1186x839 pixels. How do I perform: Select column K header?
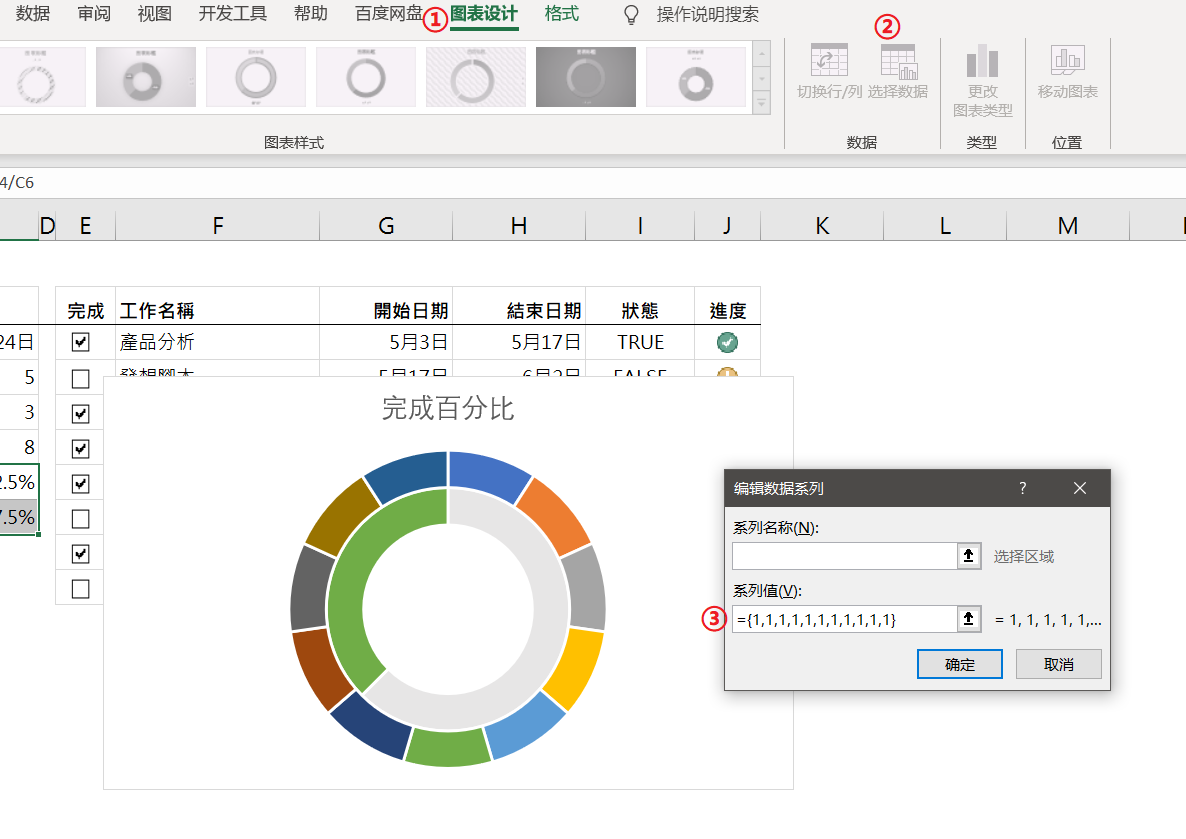pyautogui.click(x=822, y=225)
